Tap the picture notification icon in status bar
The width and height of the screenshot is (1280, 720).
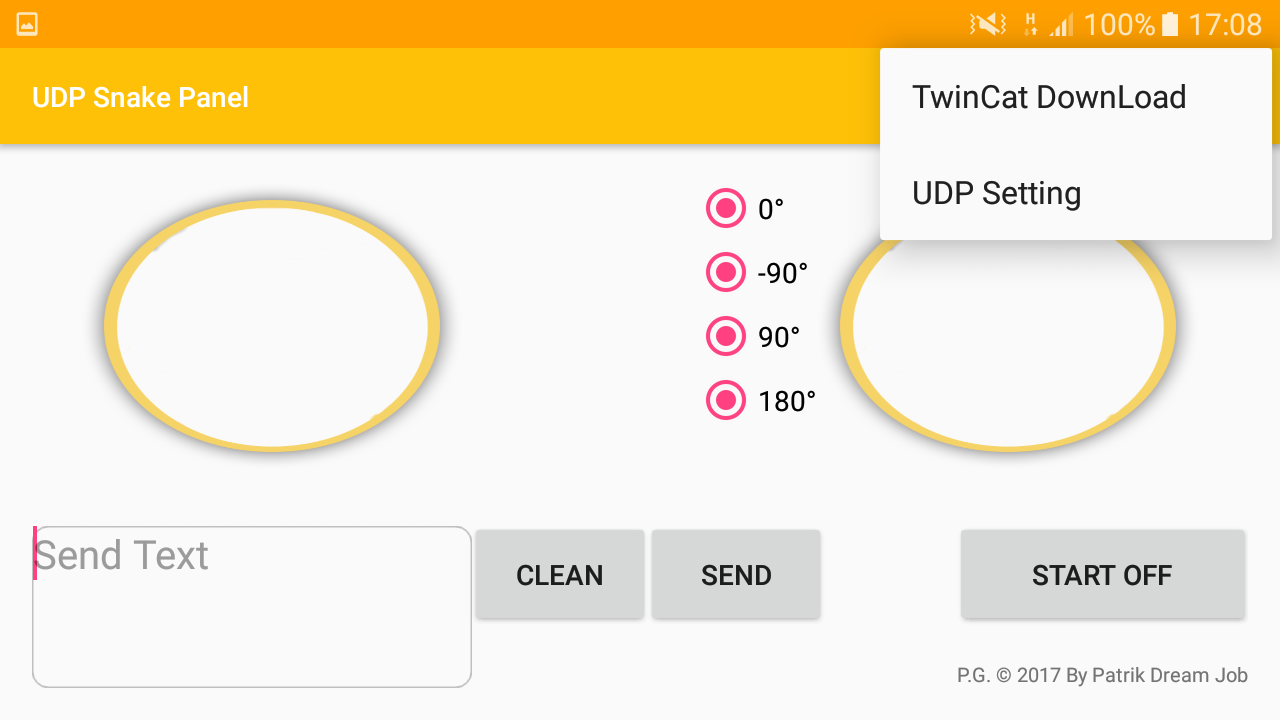[x=27, y=24]
